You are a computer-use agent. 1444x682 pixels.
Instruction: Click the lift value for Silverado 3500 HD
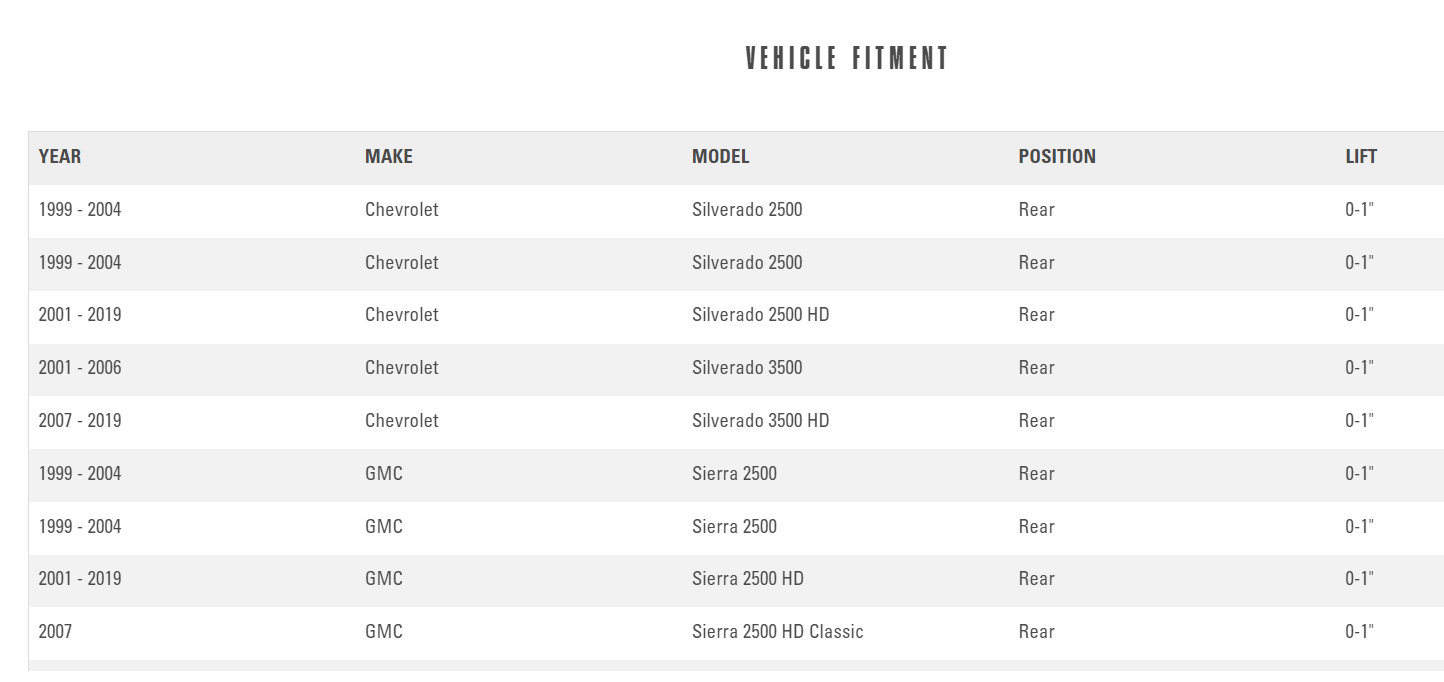pos(1360,421)
